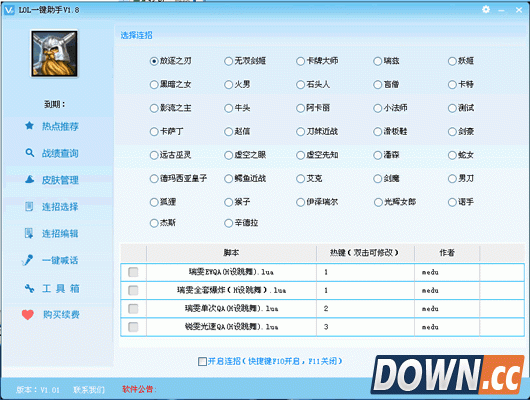Click the wrench icon for 工具箱
This screenshot has width=530, height=400.
coord(29,288)
